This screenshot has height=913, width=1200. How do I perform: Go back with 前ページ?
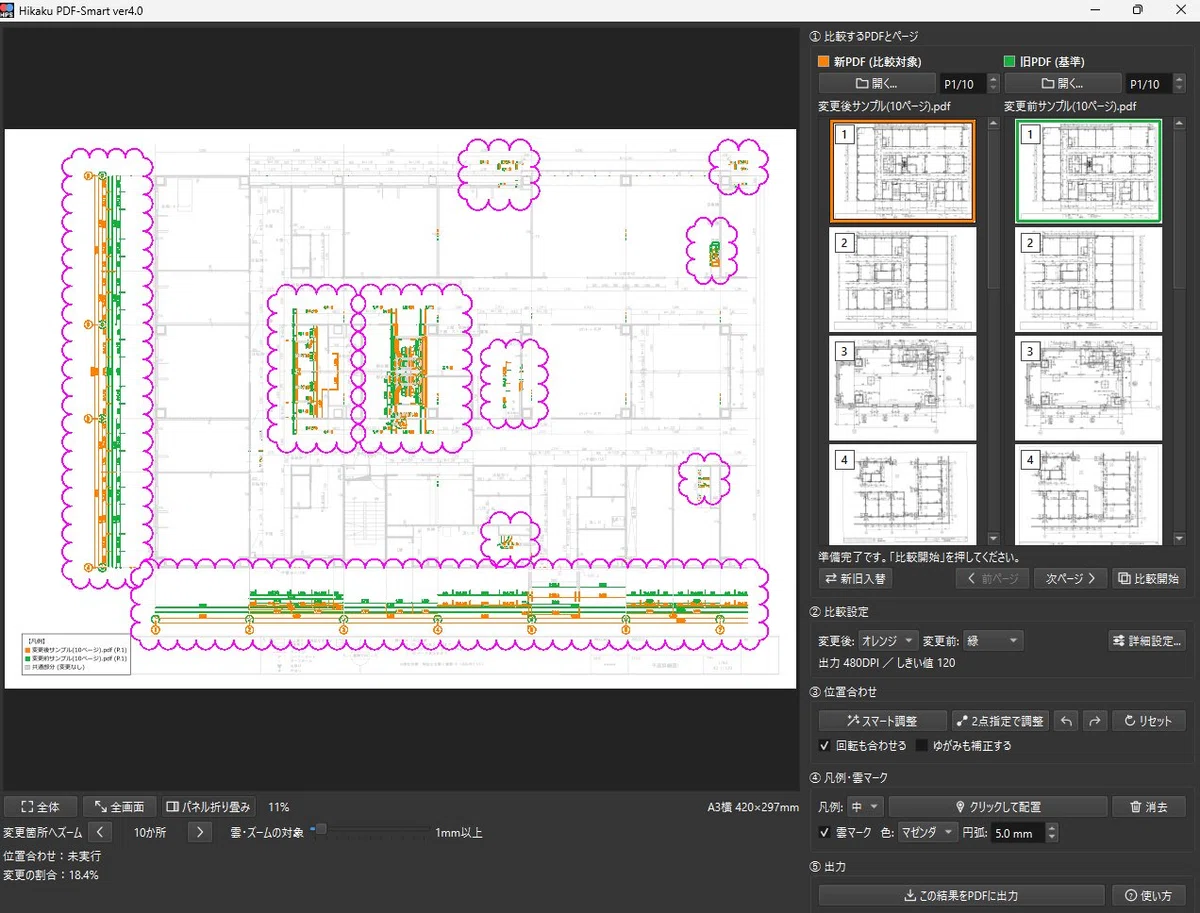pyautogui.click(x=993, y=578)
